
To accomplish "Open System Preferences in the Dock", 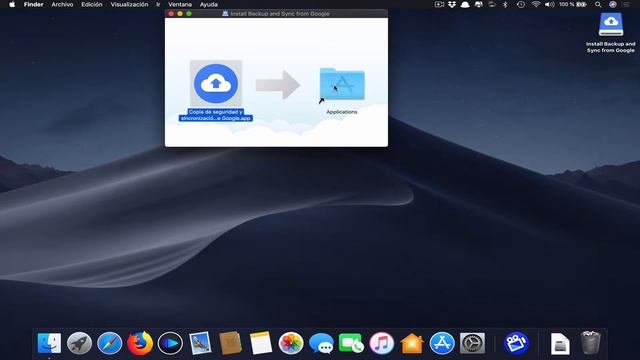I will (x=472, y=343).
